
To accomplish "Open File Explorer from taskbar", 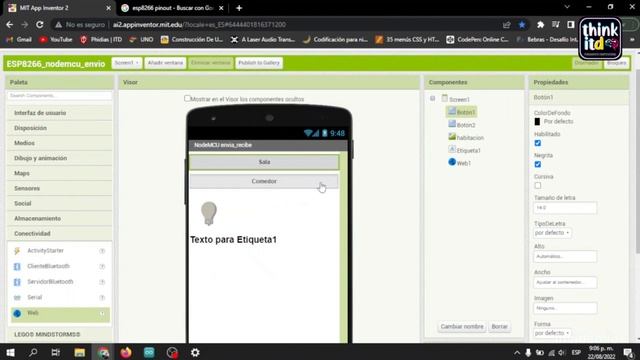I will [80, 352].
